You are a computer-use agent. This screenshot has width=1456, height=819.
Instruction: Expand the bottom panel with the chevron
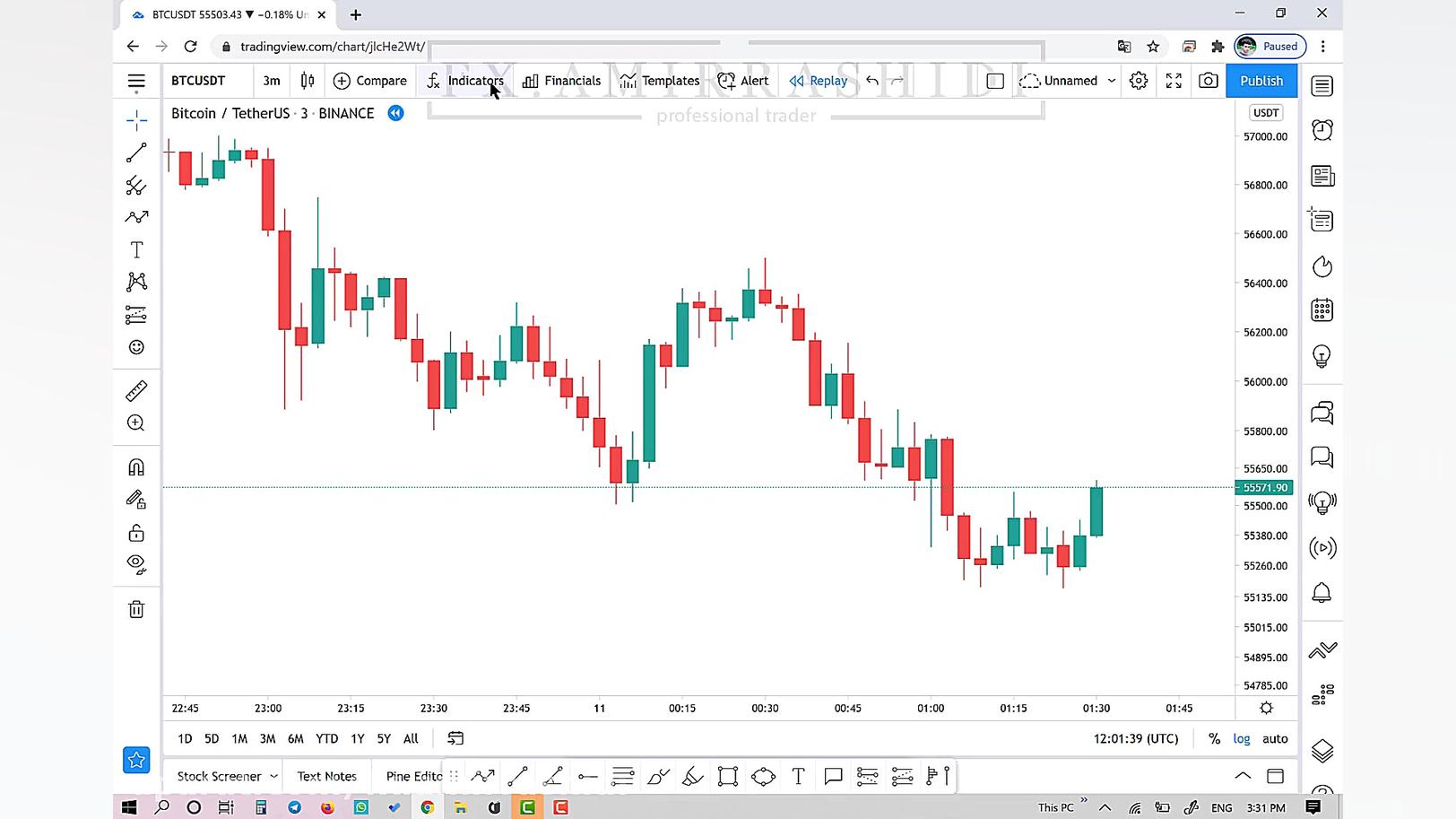1243,776
